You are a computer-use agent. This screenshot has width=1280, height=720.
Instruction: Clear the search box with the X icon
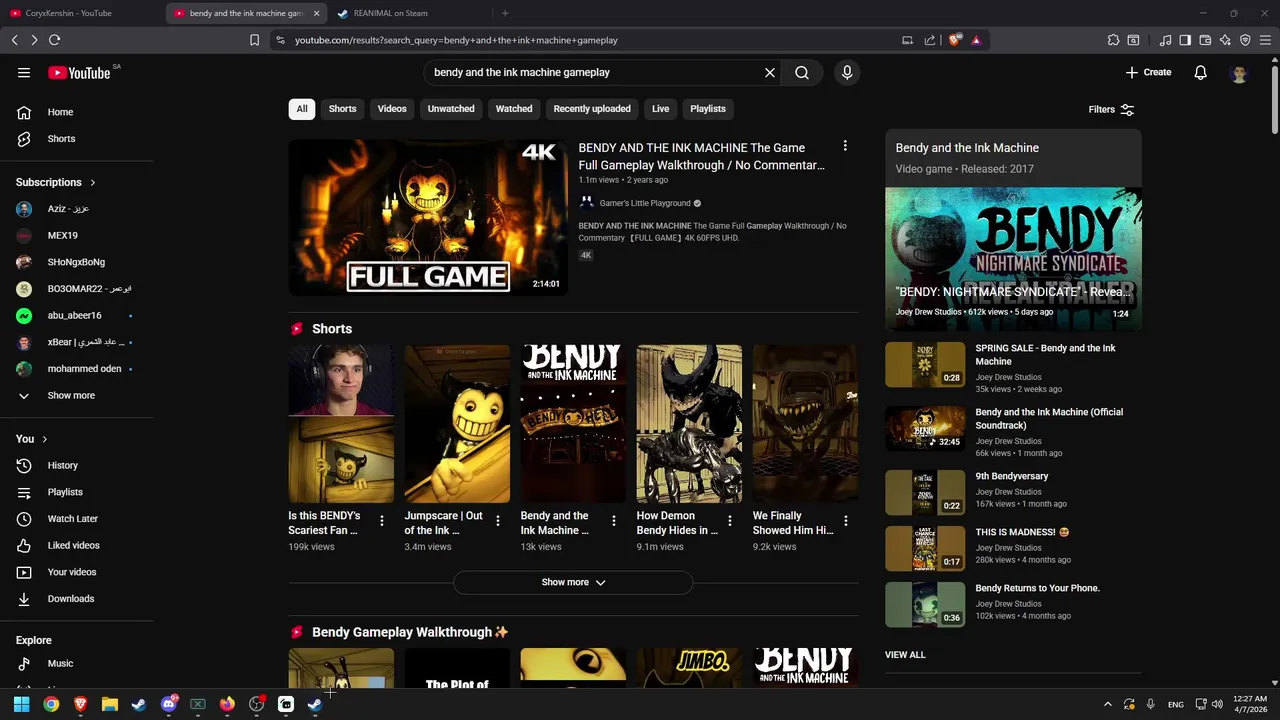coord(770,72)
